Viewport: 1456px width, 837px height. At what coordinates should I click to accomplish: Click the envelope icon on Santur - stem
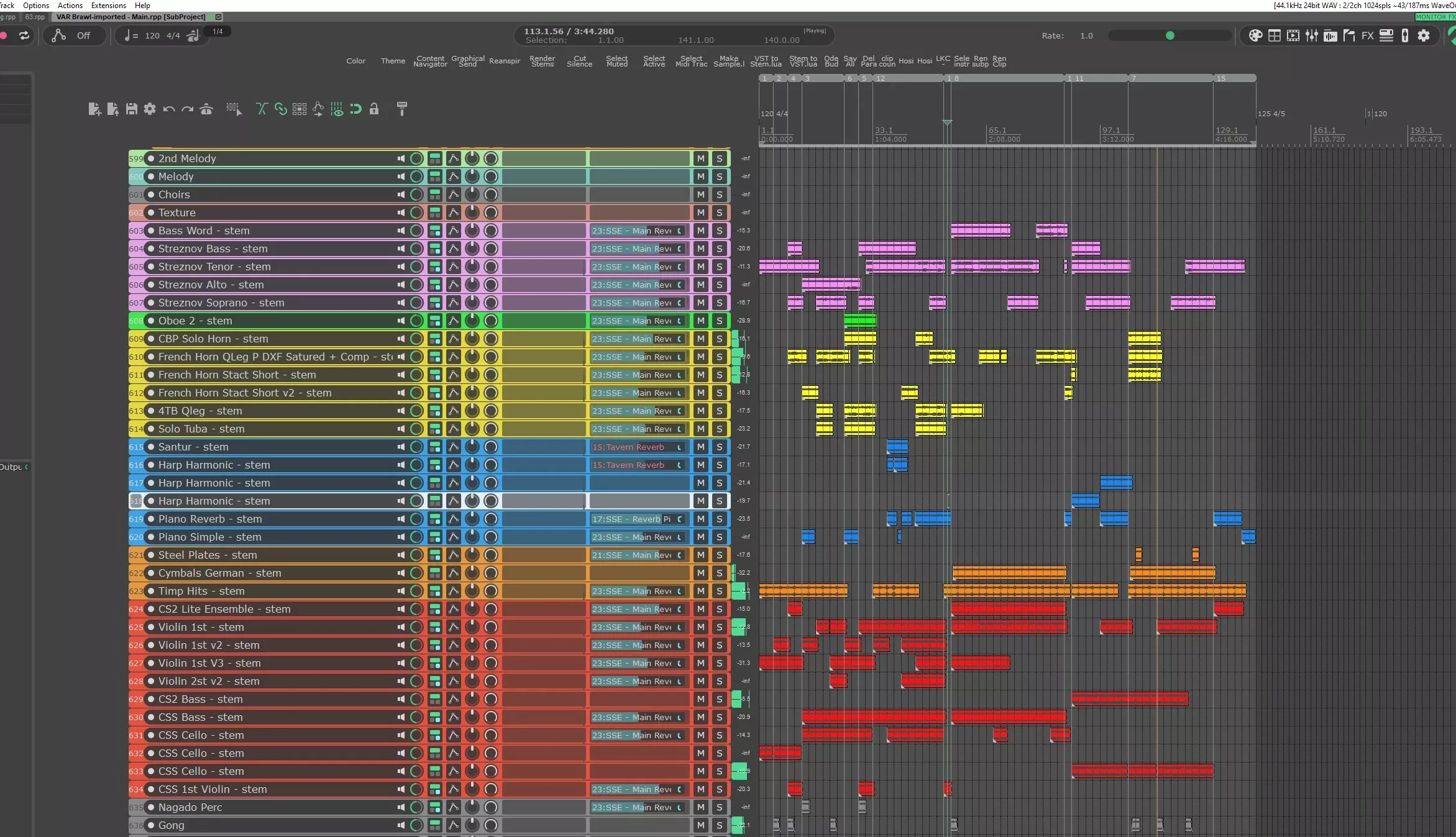click(x=454, y=447)
